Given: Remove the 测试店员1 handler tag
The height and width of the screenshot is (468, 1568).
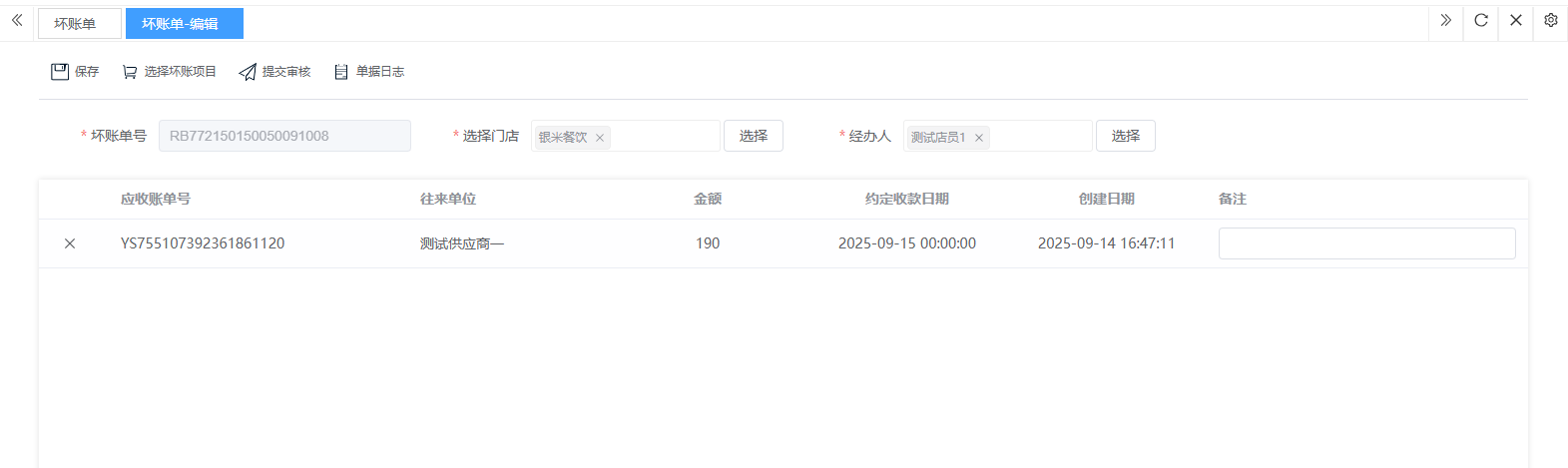Looking at the screenshot, I should [979, 138].
